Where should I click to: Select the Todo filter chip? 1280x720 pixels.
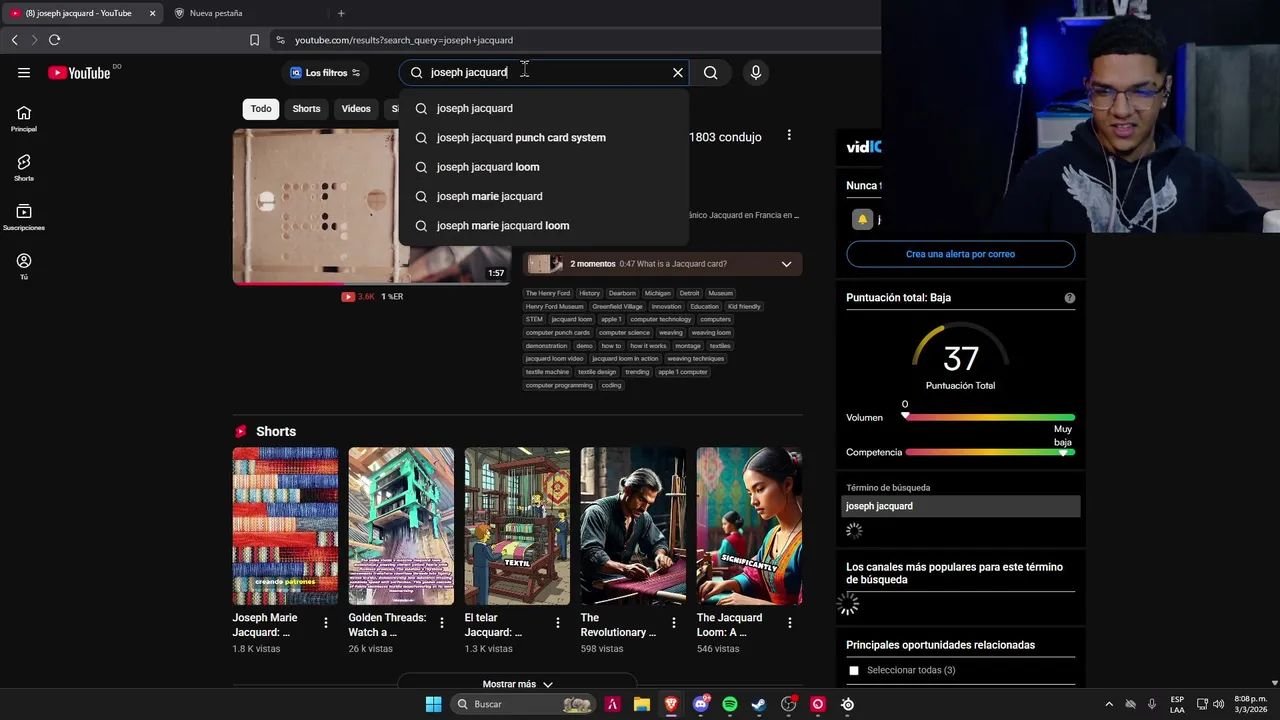pos(261,109)
